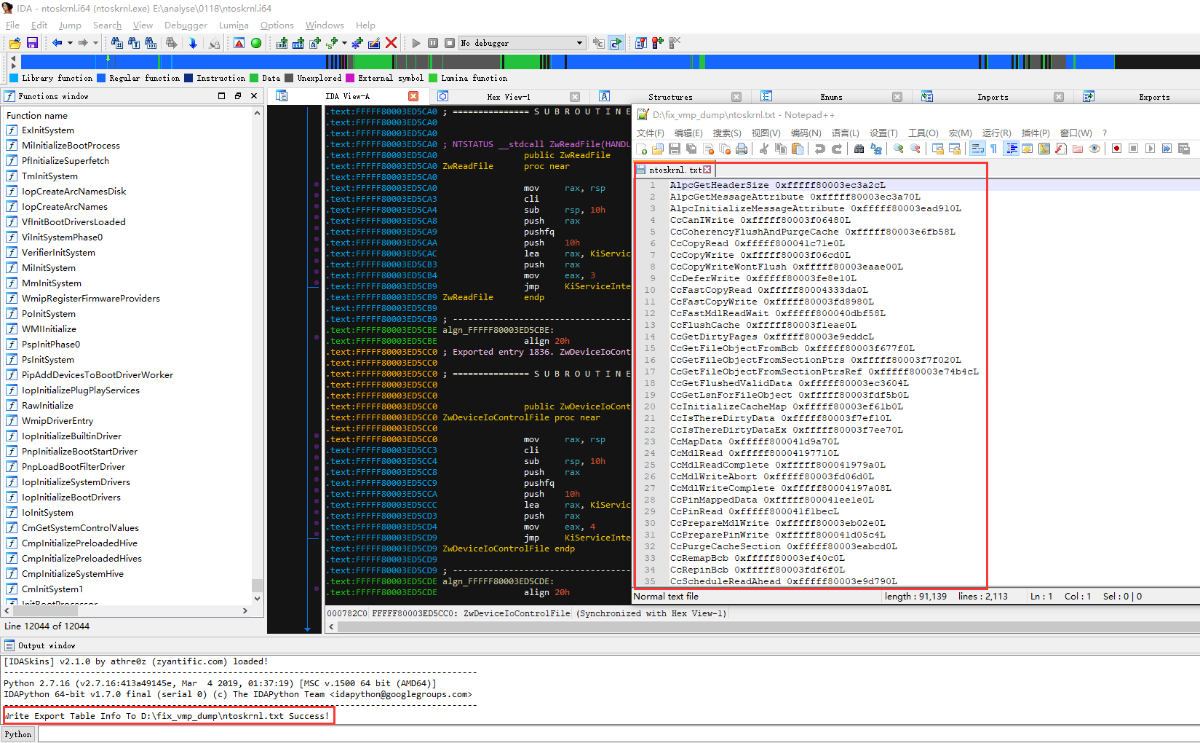Open the Options menu in IDA
The width and height of the screenshot is (1200, 743).
point(277,25)
